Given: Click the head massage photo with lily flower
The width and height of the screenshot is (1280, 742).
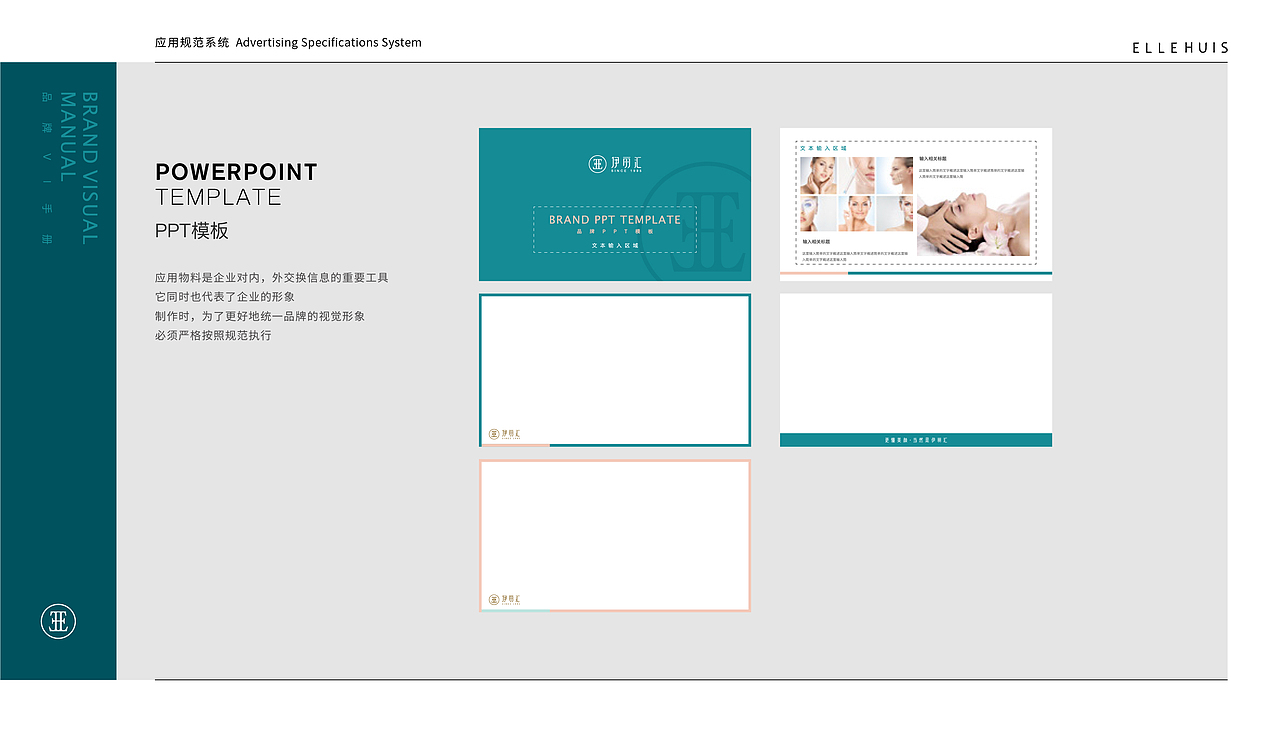Looking at the screenshot, I should click(x=973, y=225).
